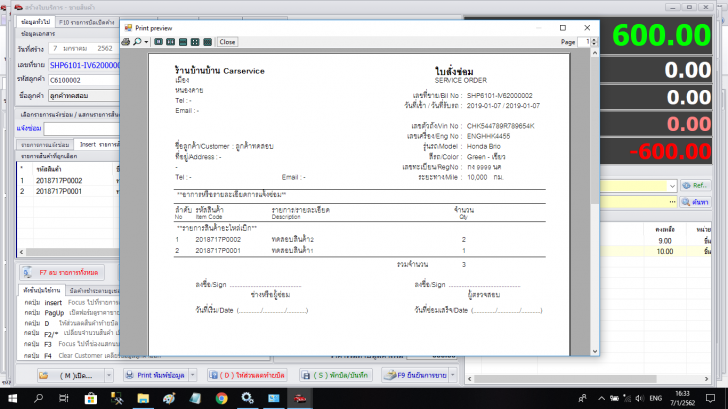
Task: Open the Insert item list tab
Action: pyautogui.click(x=99, y=144)
